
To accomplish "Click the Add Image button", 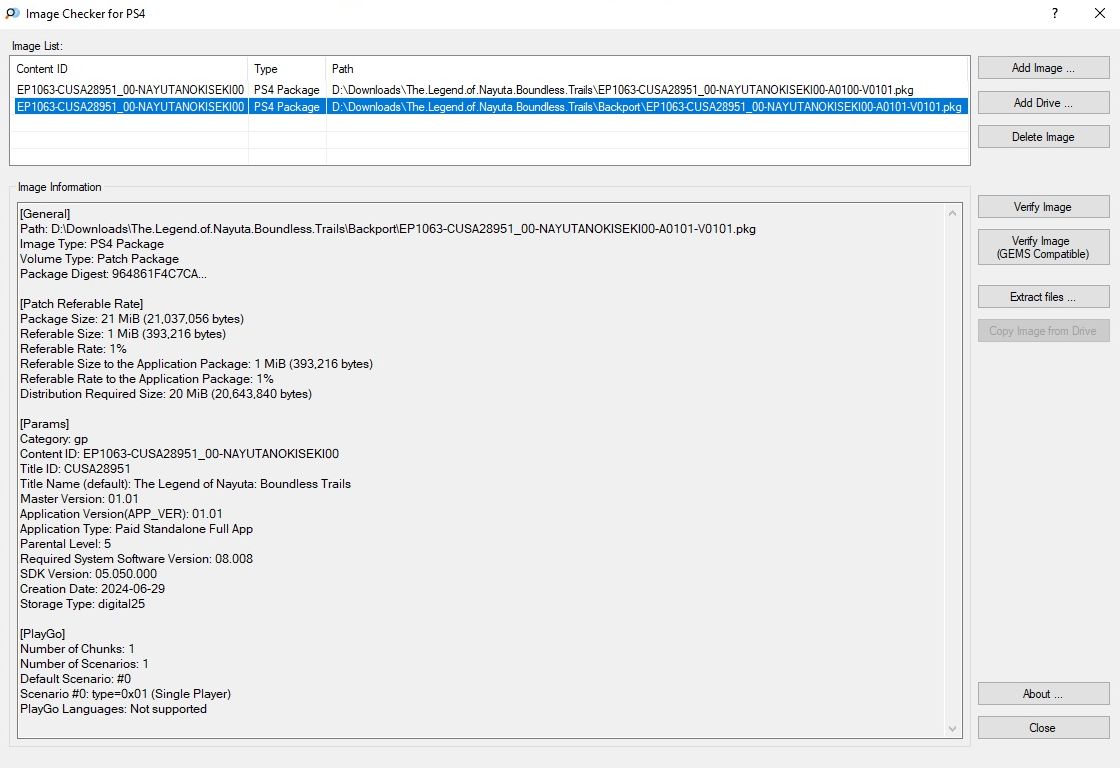I will (x=1043, y=68).
